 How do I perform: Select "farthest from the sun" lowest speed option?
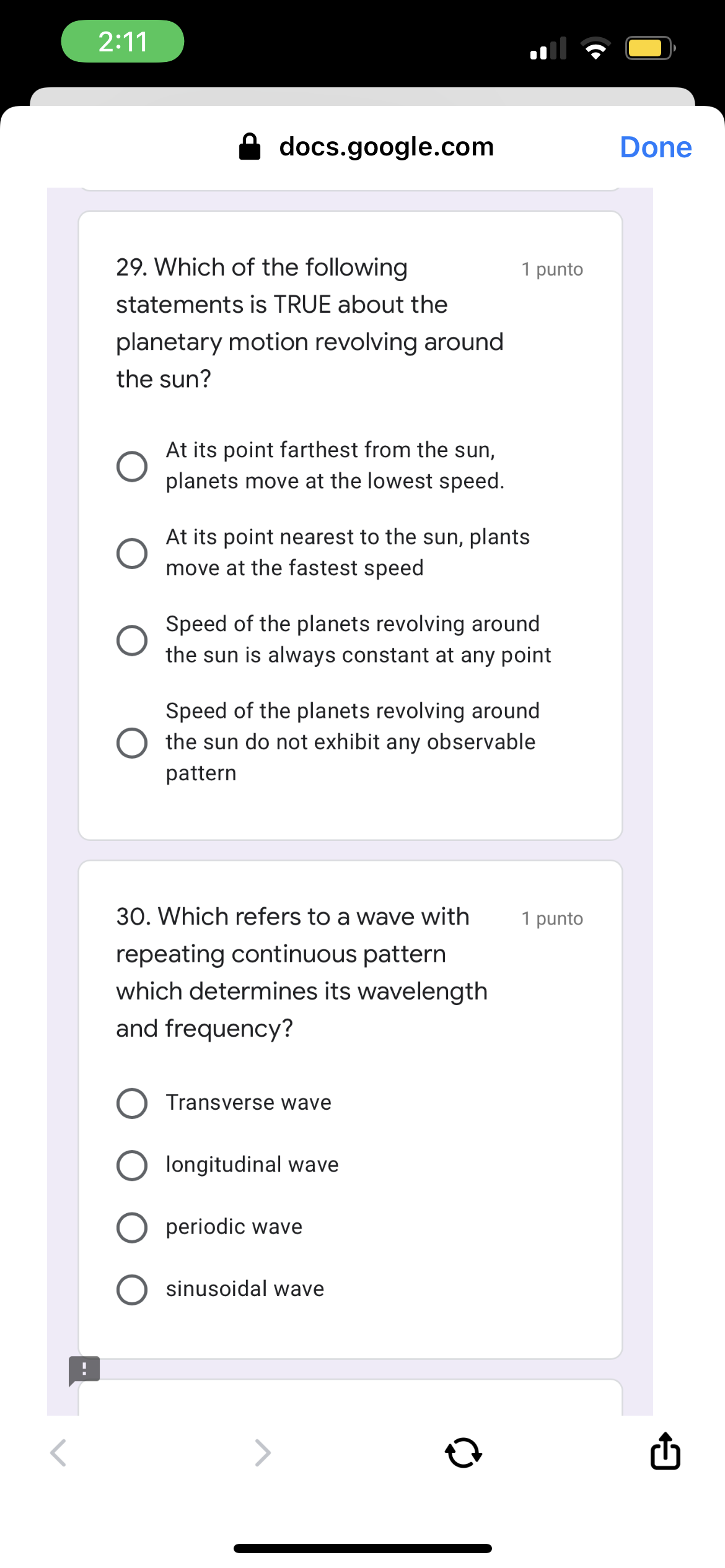[x=132, y=466]
